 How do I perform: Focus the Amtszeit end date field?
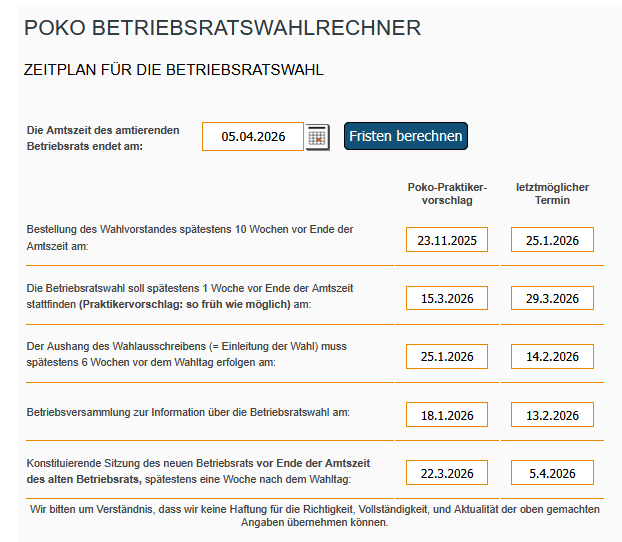253,137
